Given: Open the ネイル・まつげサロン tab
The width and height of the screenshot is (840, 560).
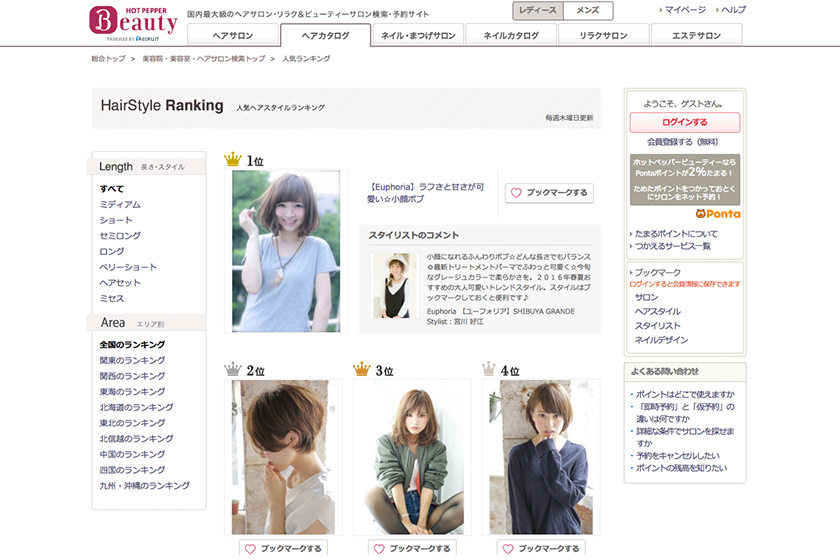Looking at the screenshot, I should pyautogui.click(x=418, y=35).
